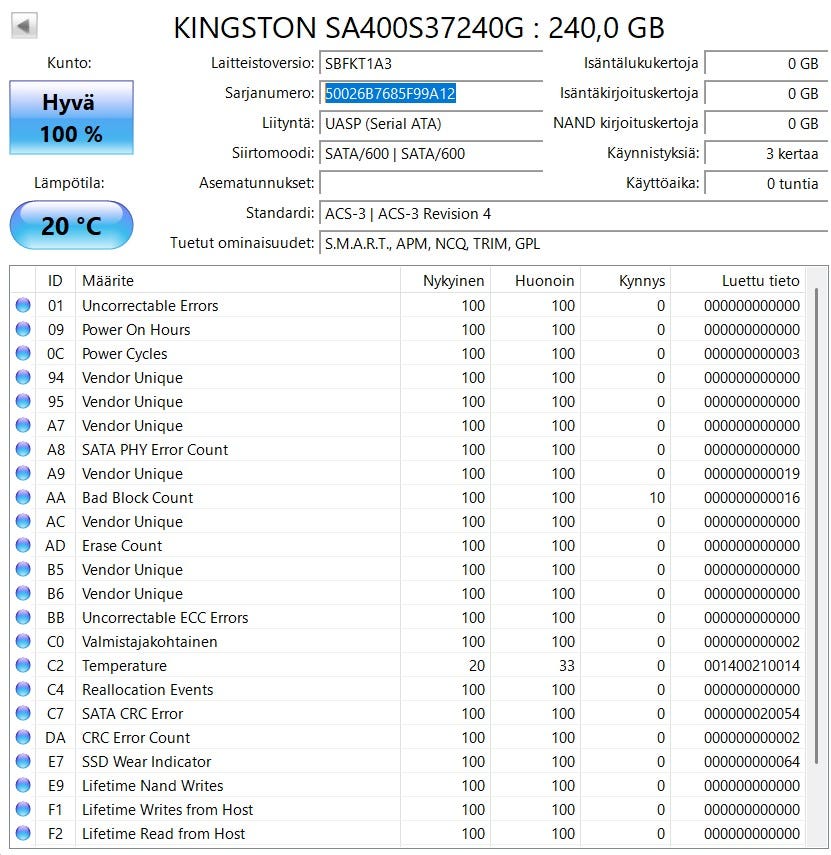The height and width of the screenshot is (855, 831).
Task: Click threshold value 10 in Bad Block row
Action: click(x=657, y=497)
